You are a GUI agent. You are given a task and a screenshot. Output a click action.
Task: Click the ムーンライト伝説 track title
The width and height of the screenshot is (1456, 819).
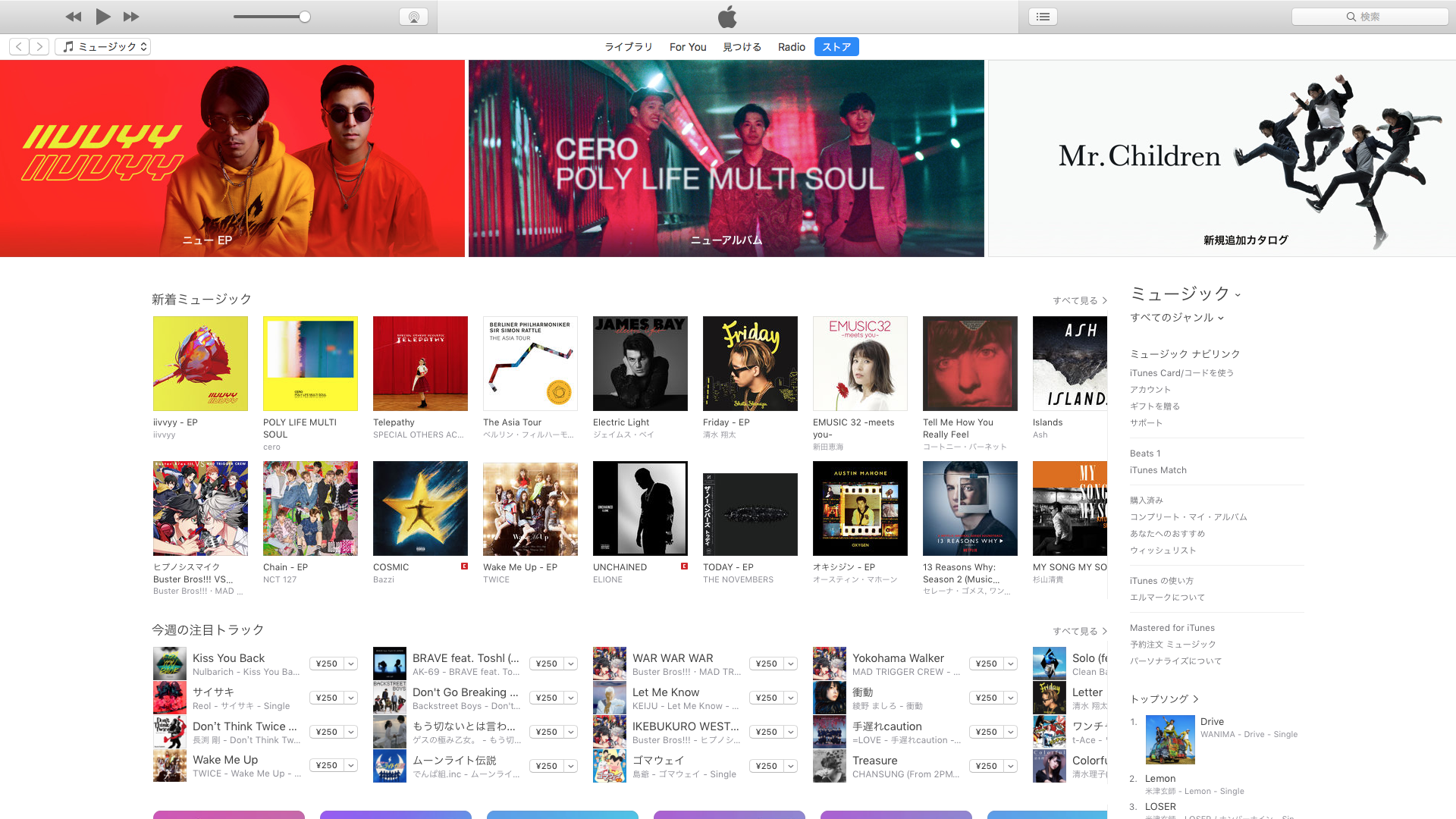pos(454,761)
